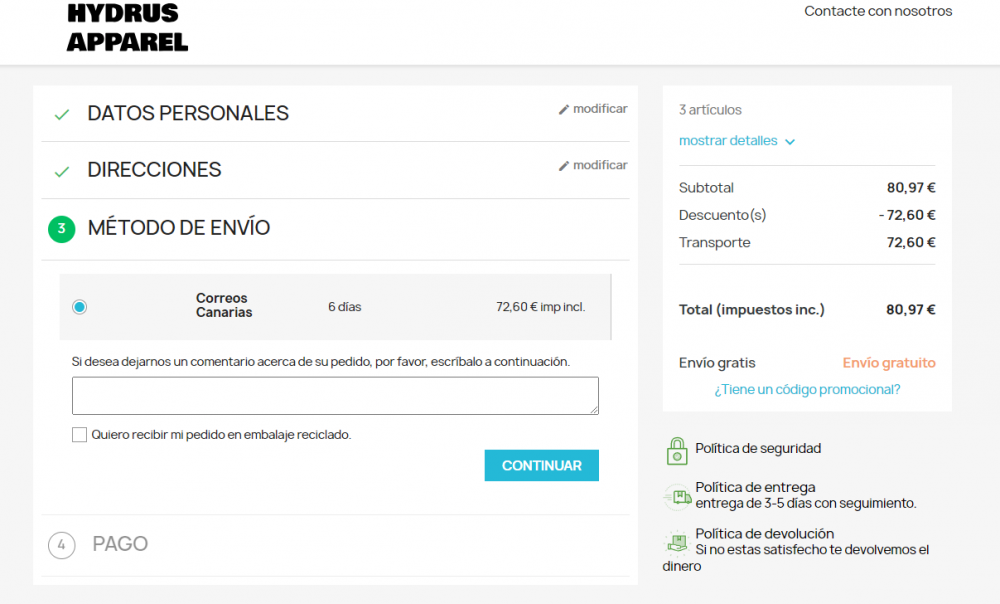Screen dimensions: 1000x604
Task: Click modificar for Datos Personales
Action: [x=600, y=108]
